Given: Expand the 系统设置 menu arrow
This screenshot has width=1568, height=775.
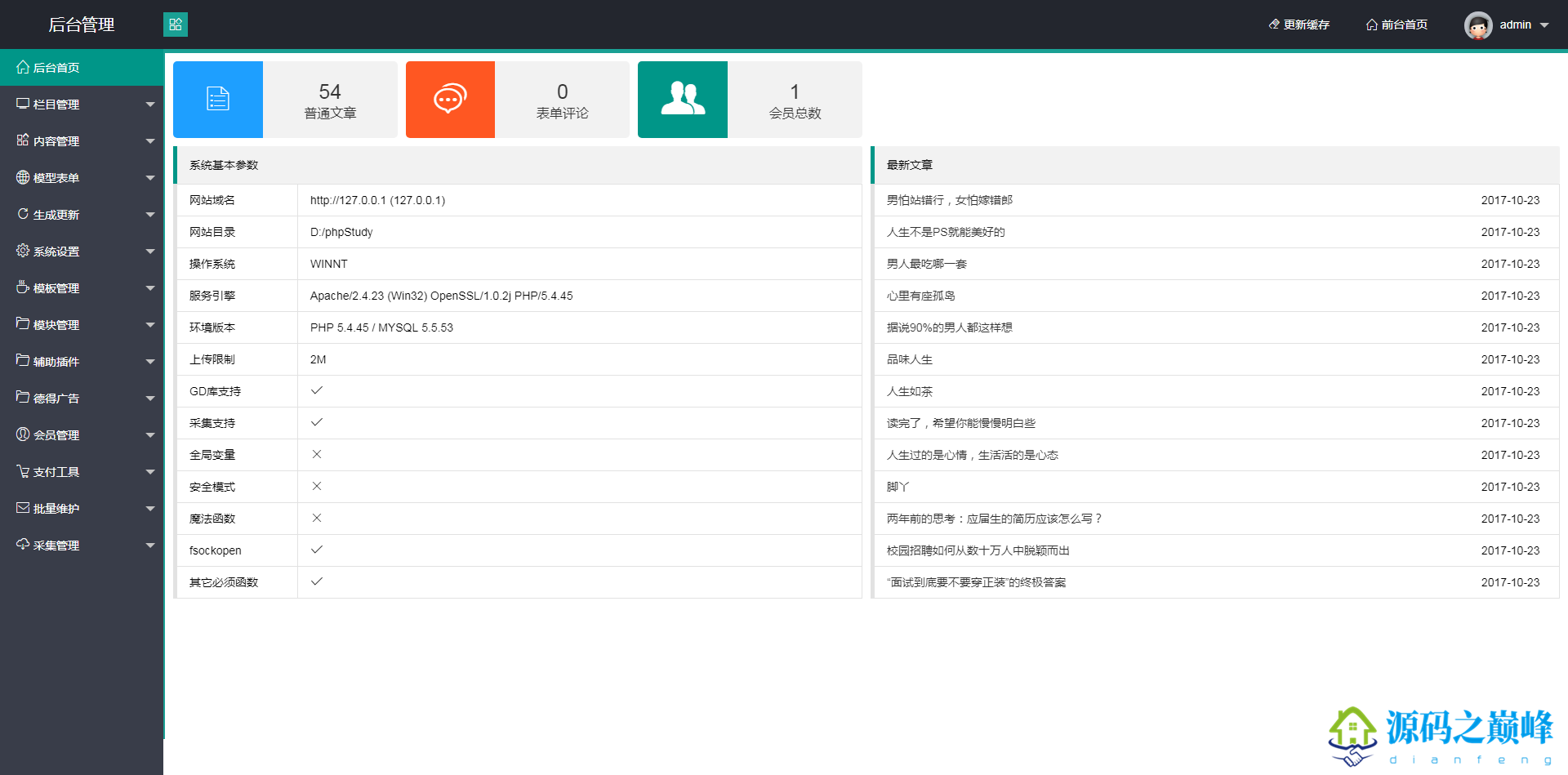Looking at the screenshot, I should (x=150, y=252).
